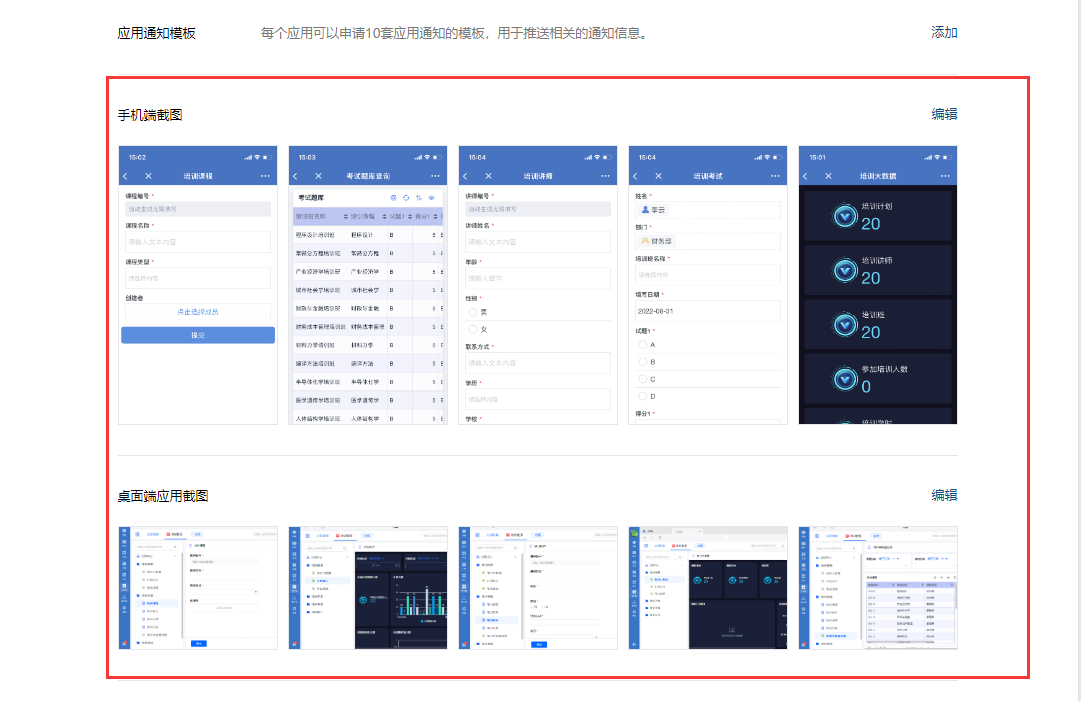Click 编辑 next to 手机端截图

pos(944,114)
